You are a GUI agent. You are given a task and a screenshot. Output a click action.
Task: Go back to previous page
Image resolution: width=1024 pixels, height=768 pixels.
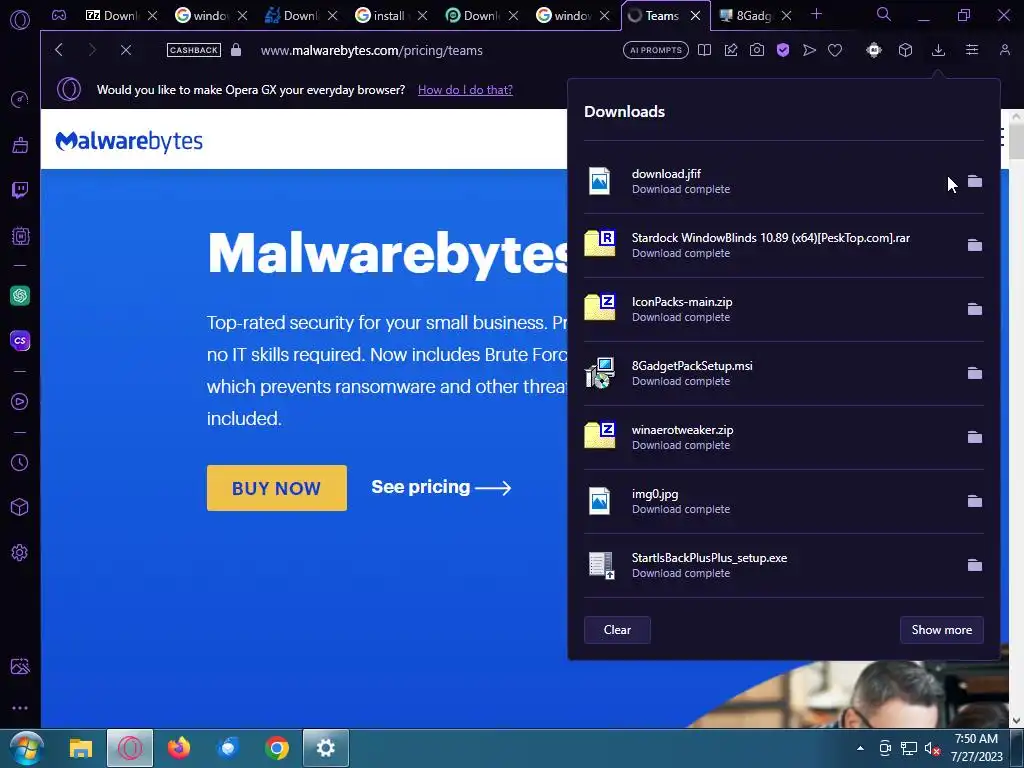(x=59, y=50)
